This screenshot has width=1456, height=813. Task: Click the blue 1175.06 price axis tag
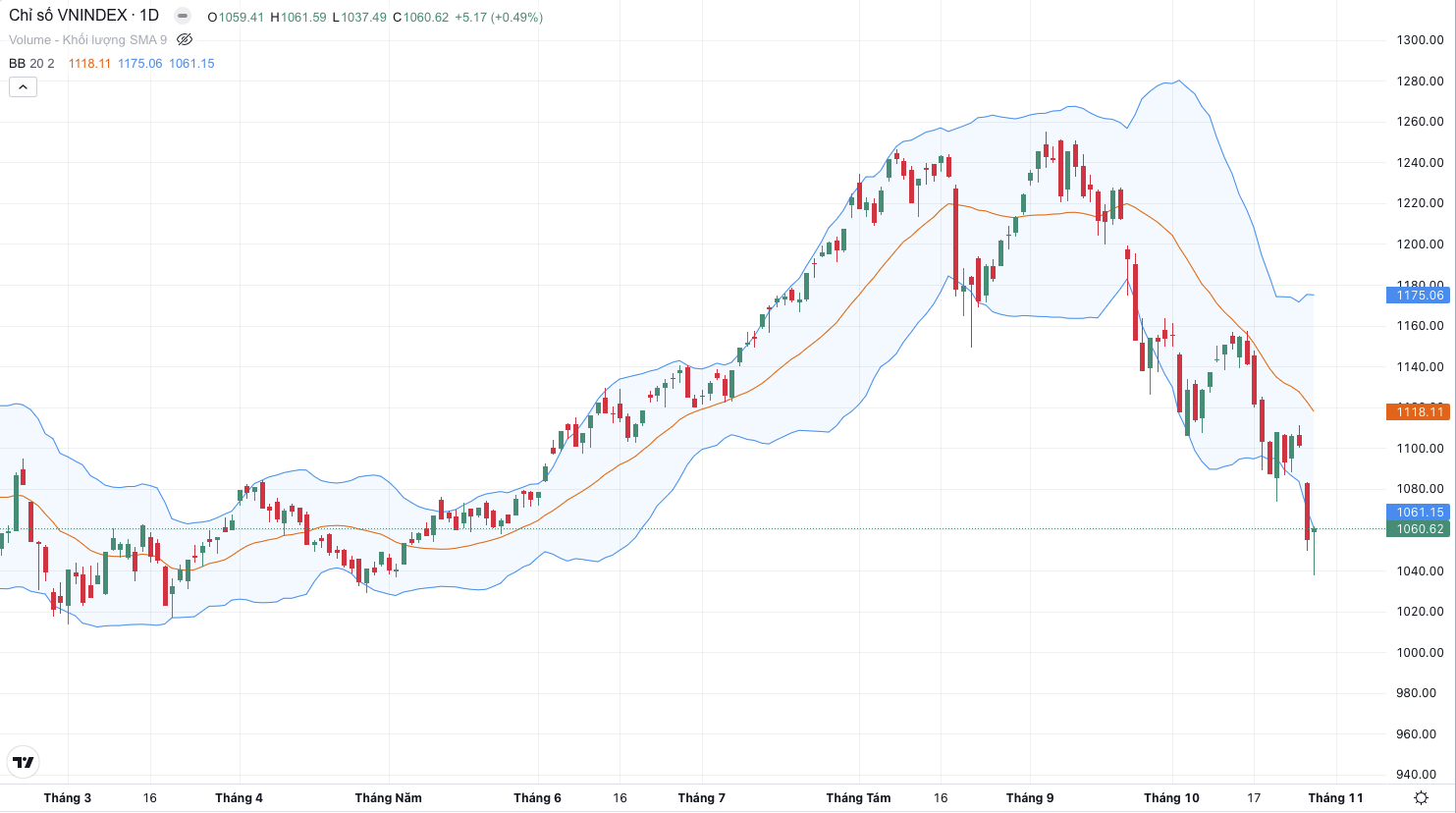click(x=1420, y=296)
